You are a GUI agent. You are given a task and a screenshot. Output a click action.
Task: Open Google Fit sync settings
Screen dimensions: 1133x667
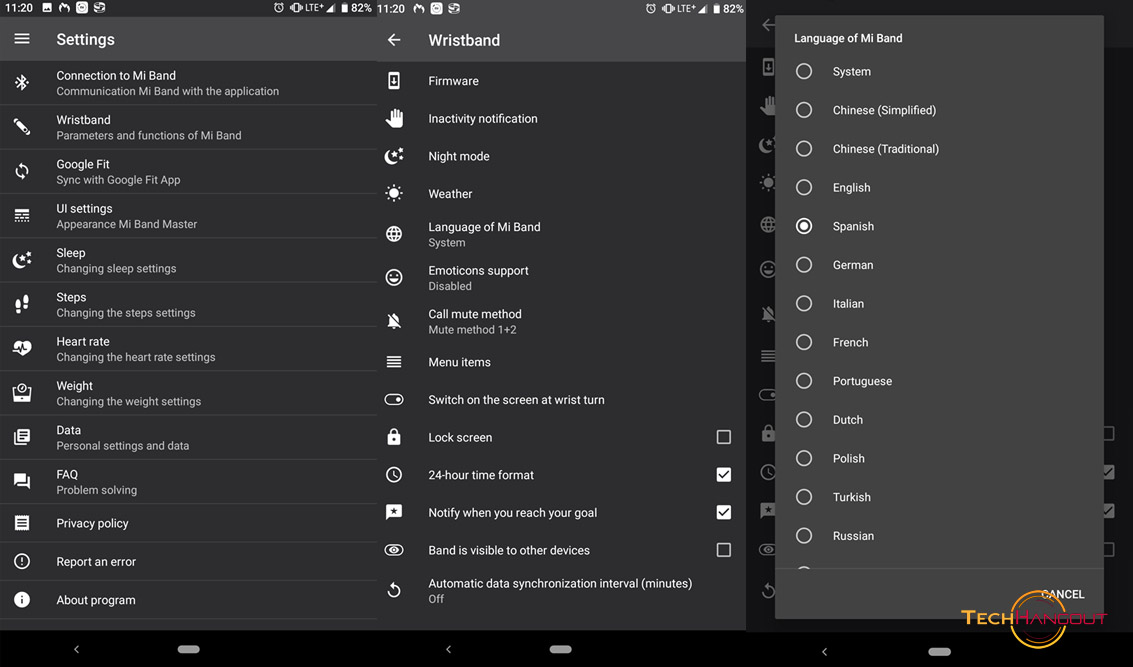click(x=189, y=171)
